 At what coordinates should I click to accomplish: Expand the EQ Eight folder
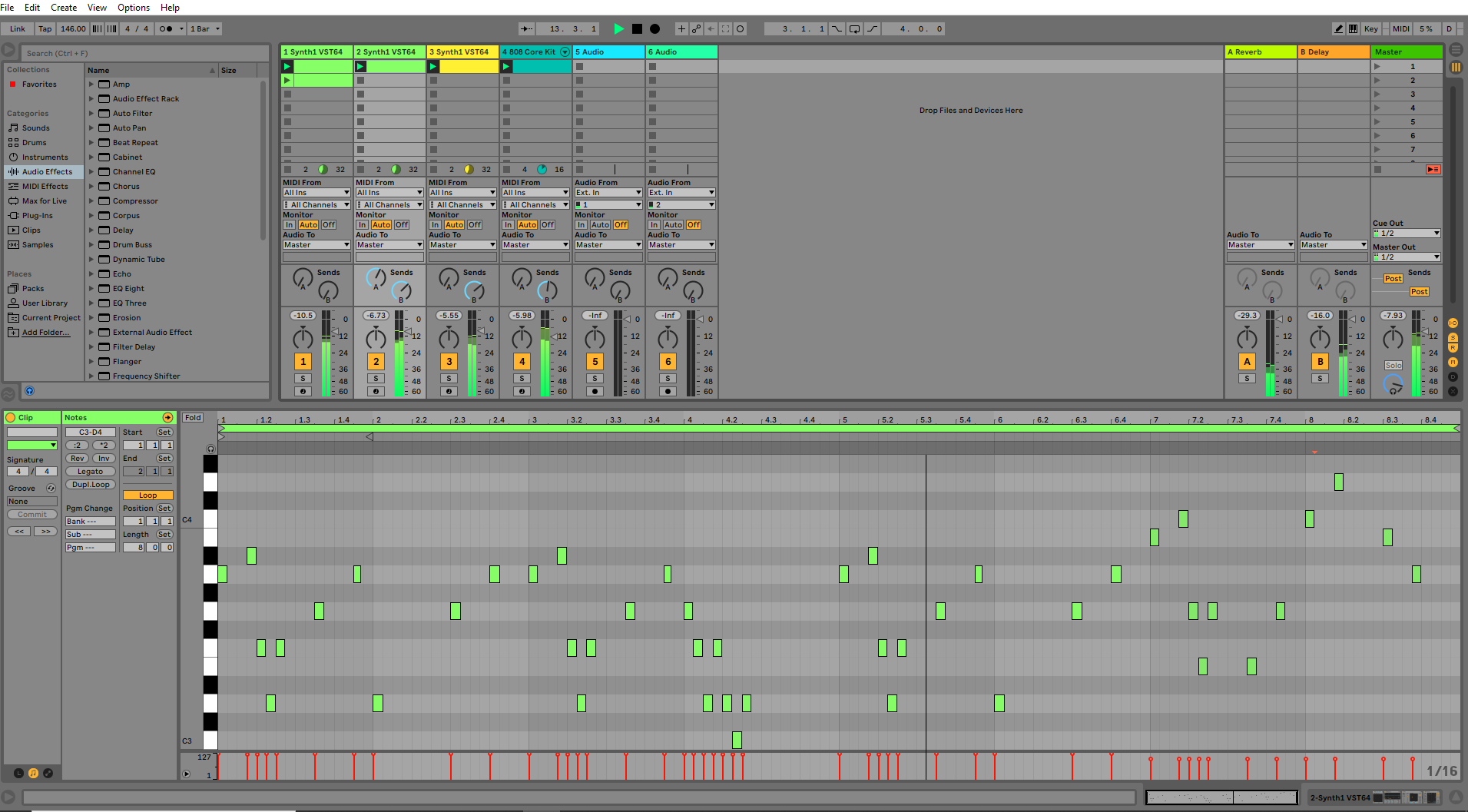pyautogui.click(x=91, y=288)
